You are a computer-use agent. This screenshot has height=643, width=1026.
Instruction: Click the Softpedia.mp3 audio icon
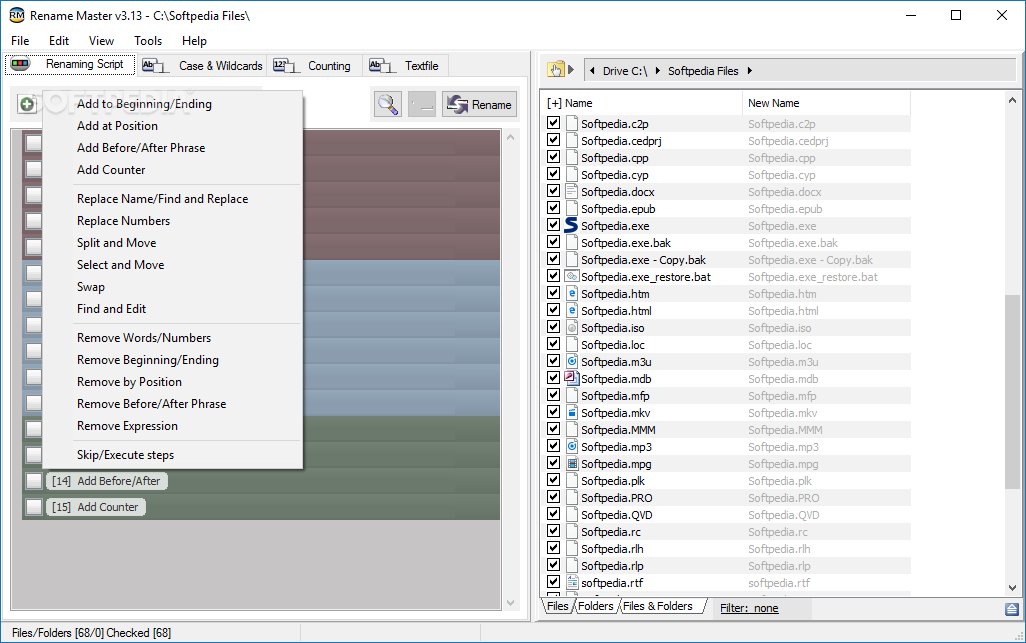pos(571,446)
